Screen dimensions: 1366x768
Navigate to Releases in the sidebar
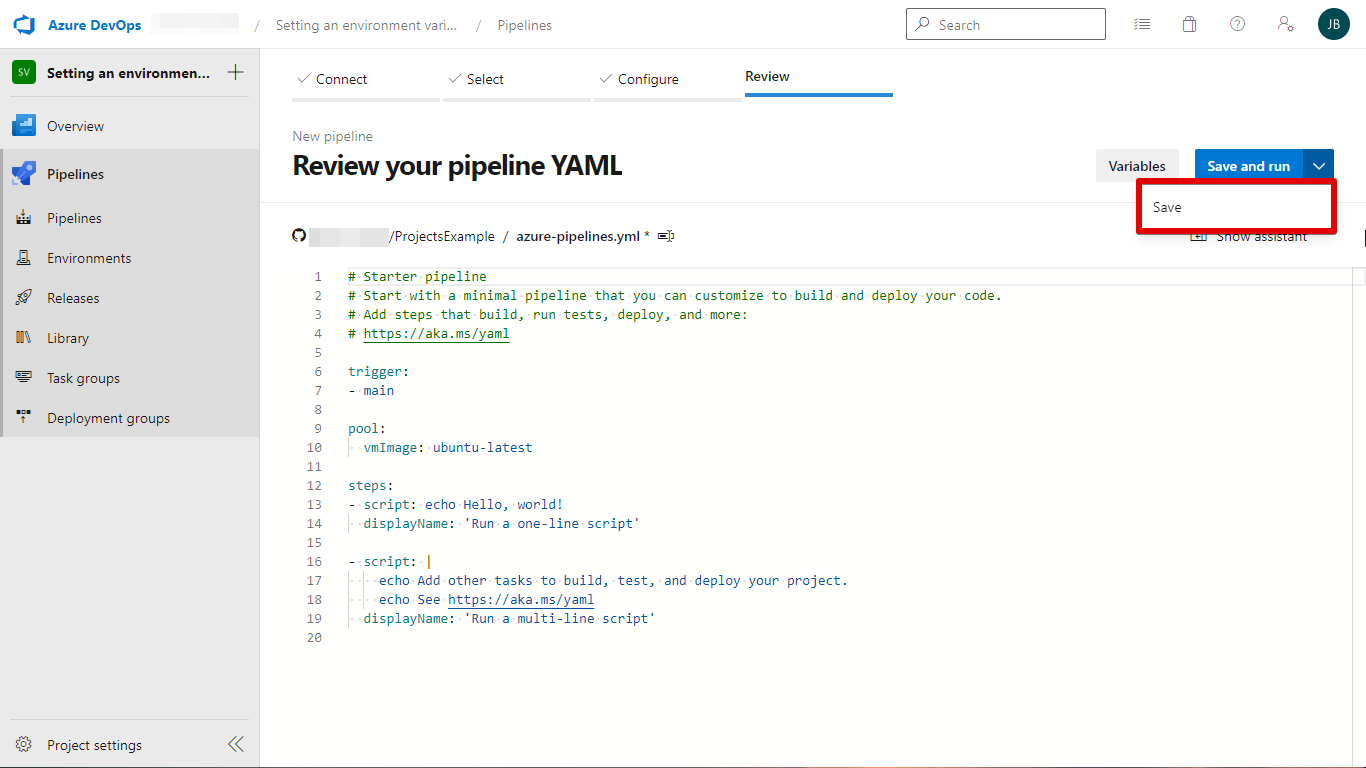click(x=73, y=298)
